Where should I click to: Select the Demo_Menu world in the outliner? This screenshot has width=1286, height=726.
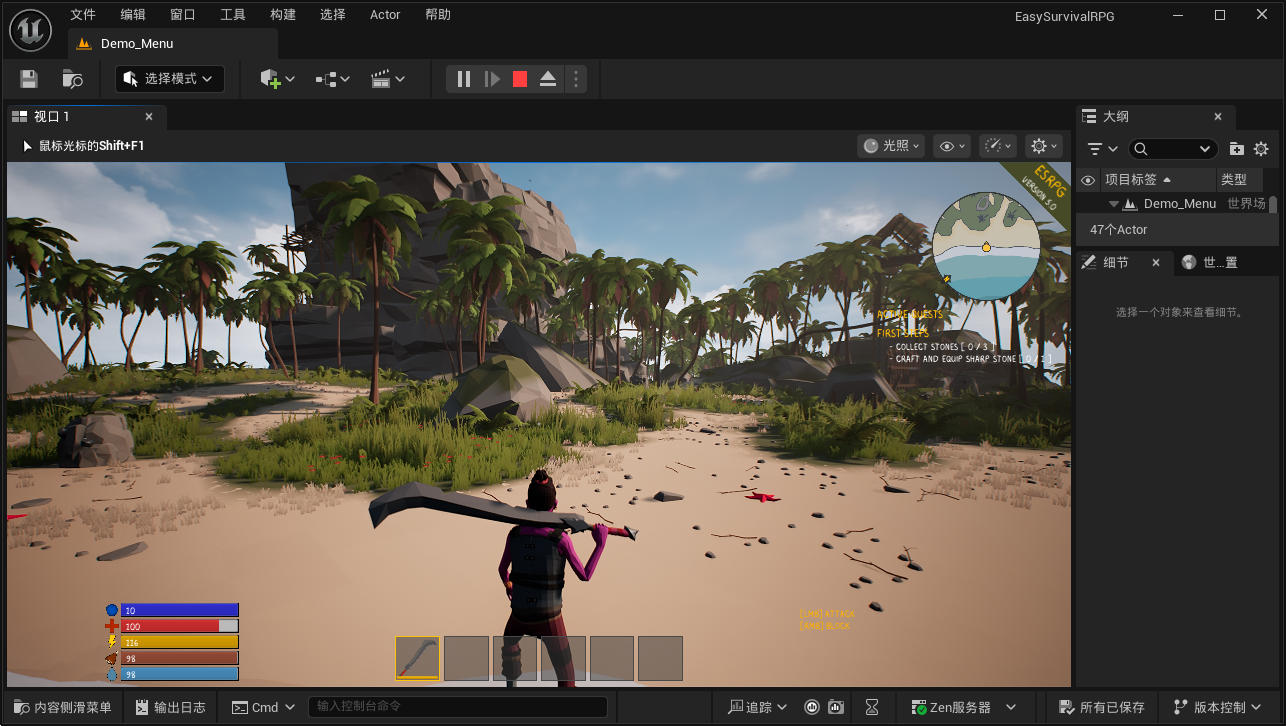coord(1179,204)
